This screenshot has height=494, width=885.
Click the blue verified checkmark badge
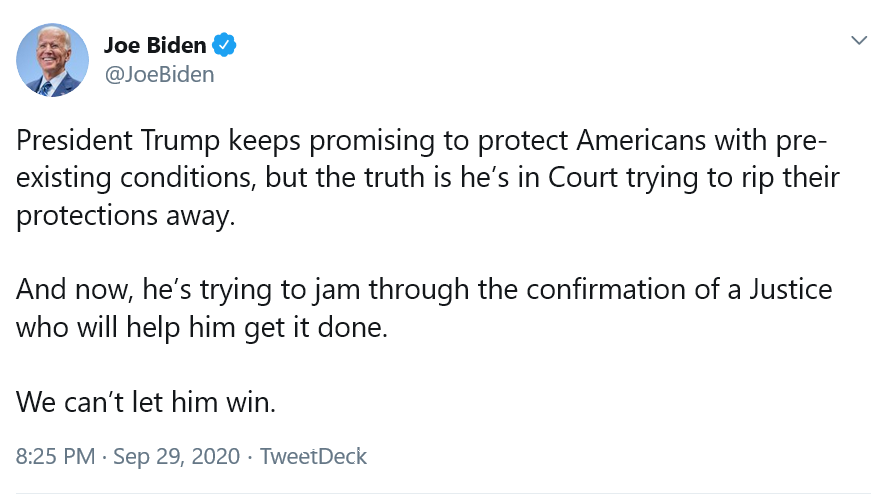[226, 45]
